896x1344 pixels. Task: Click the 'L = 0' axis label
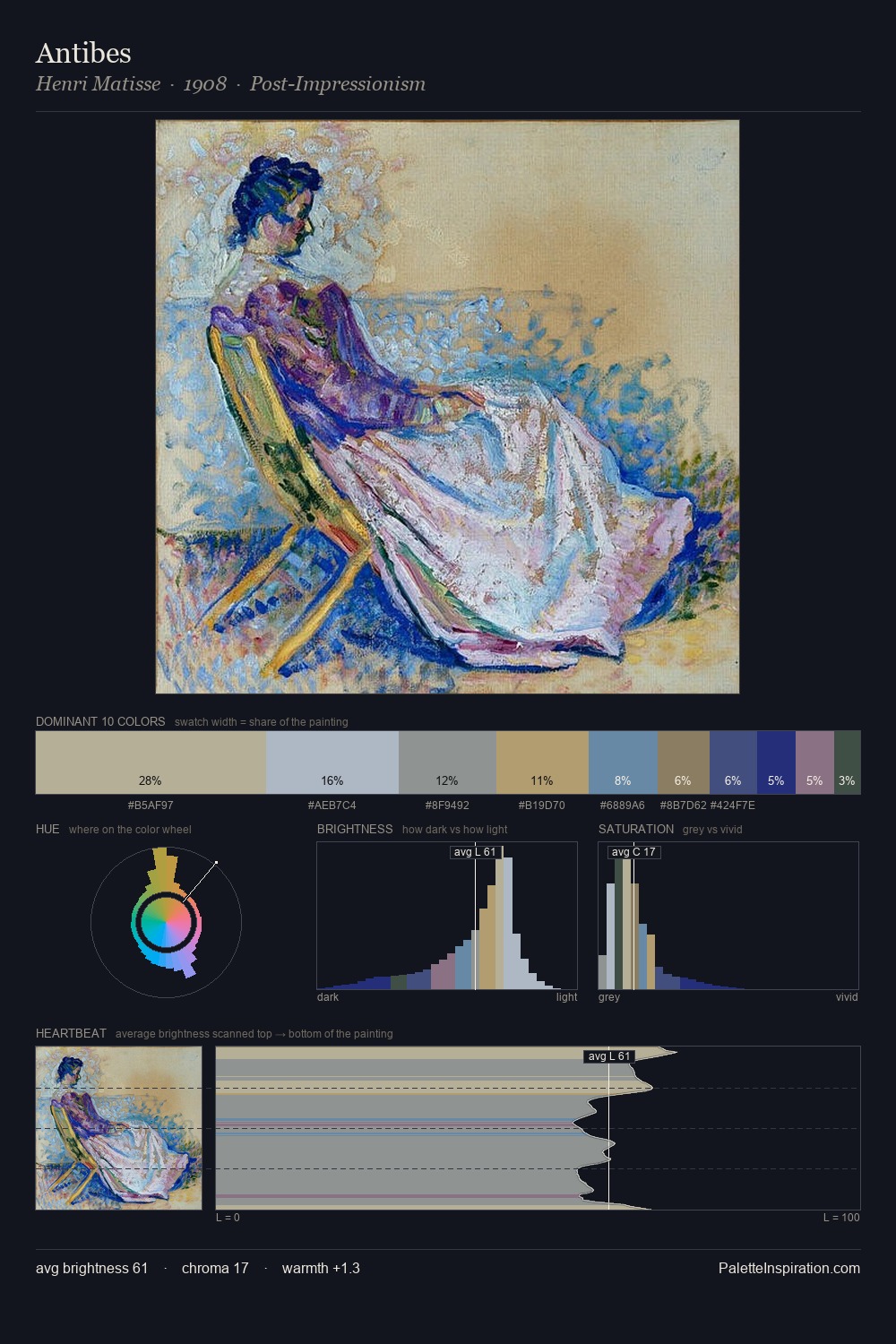228,1218
